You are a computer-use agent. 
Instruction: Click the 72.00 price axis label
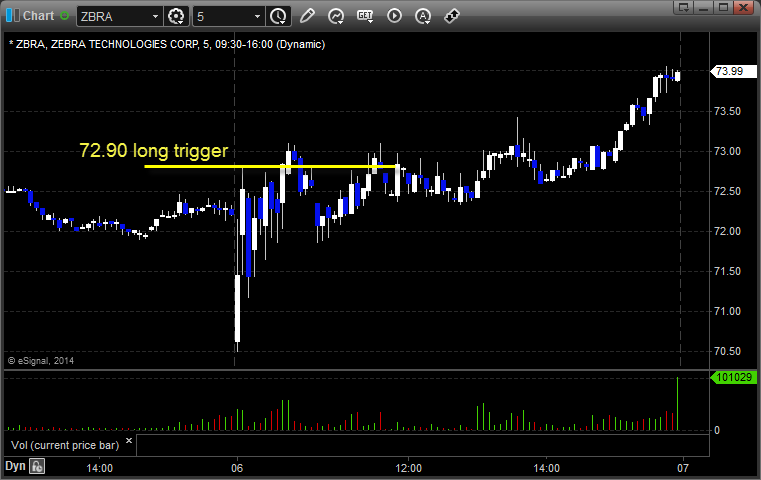click(727, 231)
